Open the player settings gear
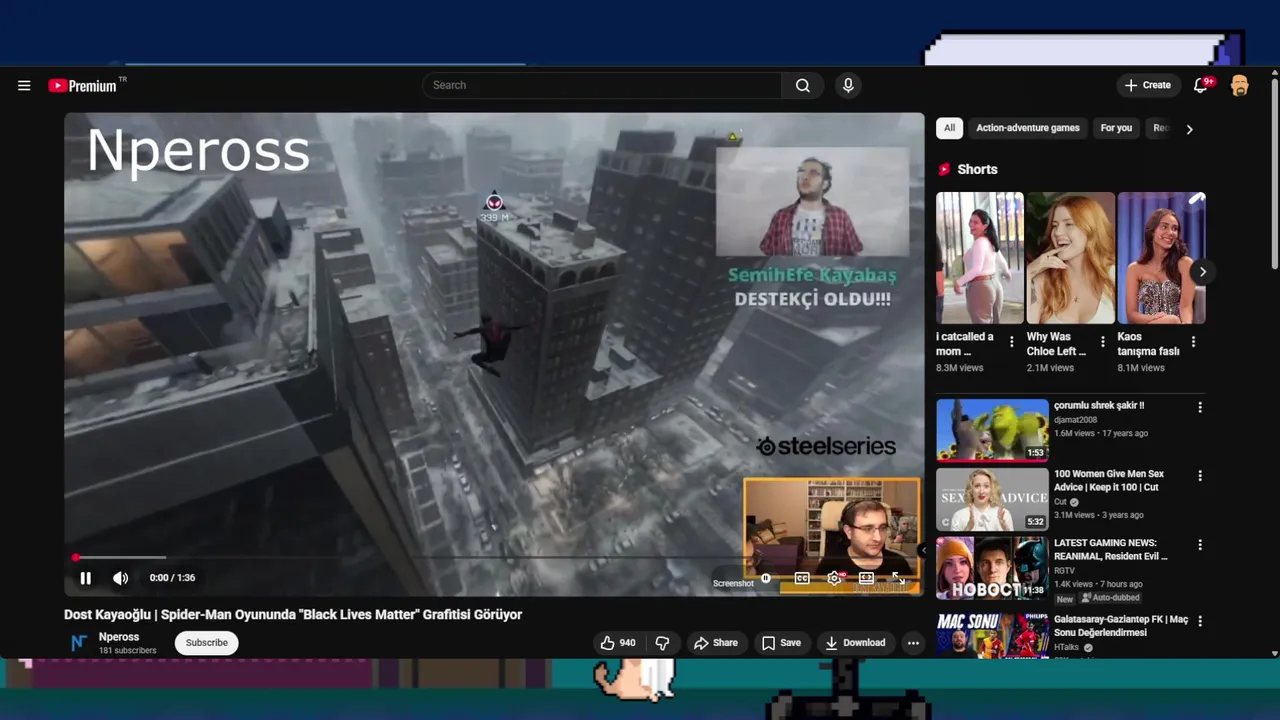 coord(835,578)
